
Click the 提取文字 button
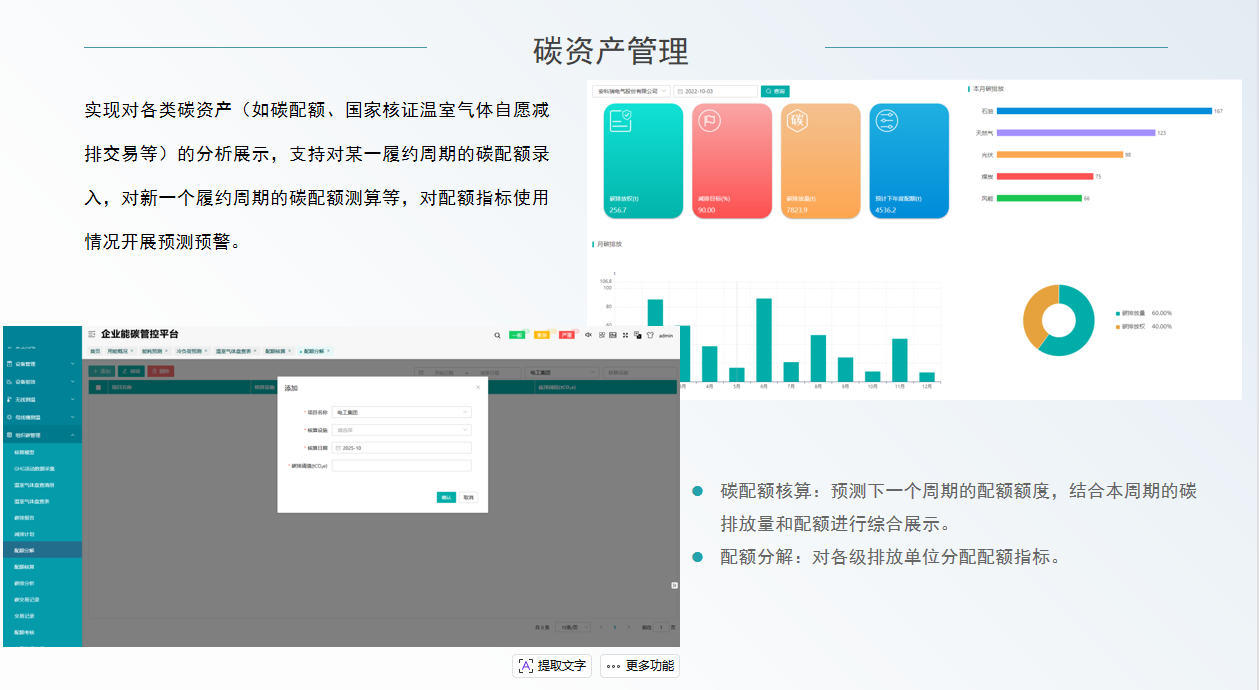(552, 666)
